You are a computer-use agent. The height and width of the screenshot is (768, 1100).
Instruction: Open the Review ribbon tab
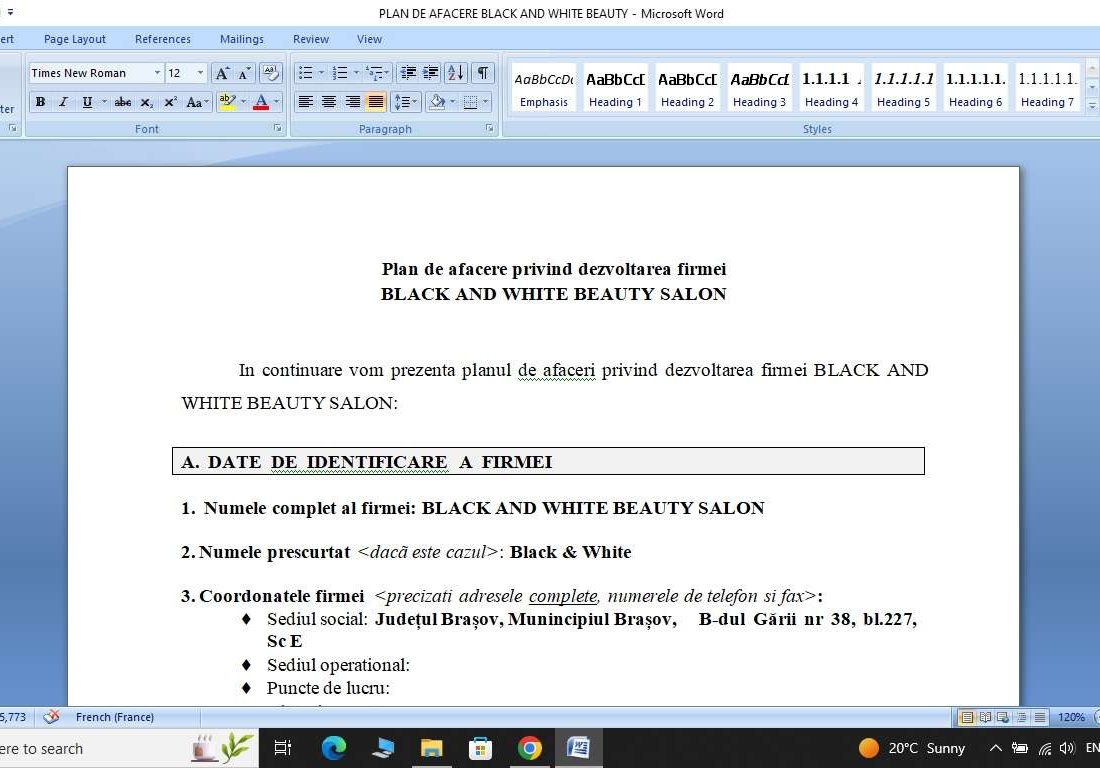[310, 39]
